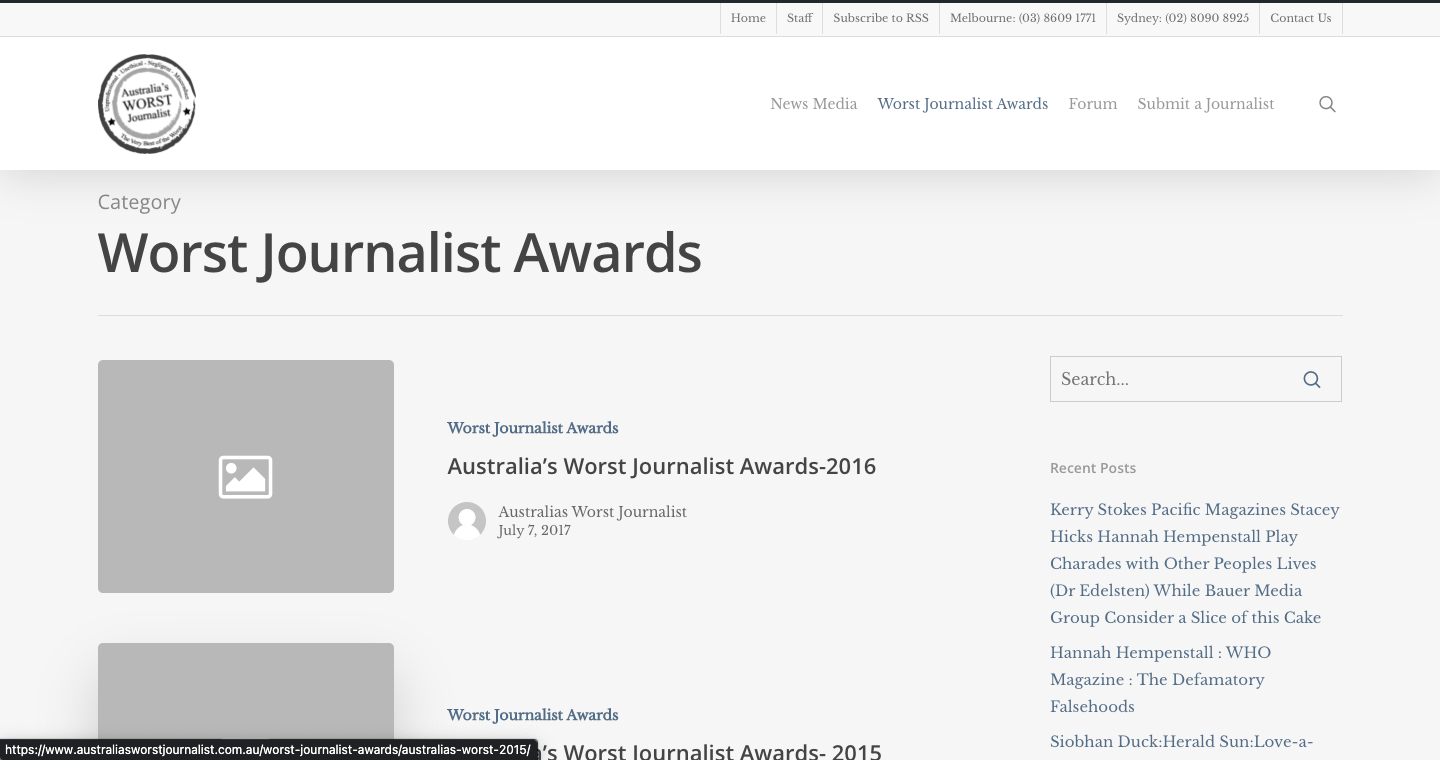
Task: Click the Category label above the heading
Action: 139,202
